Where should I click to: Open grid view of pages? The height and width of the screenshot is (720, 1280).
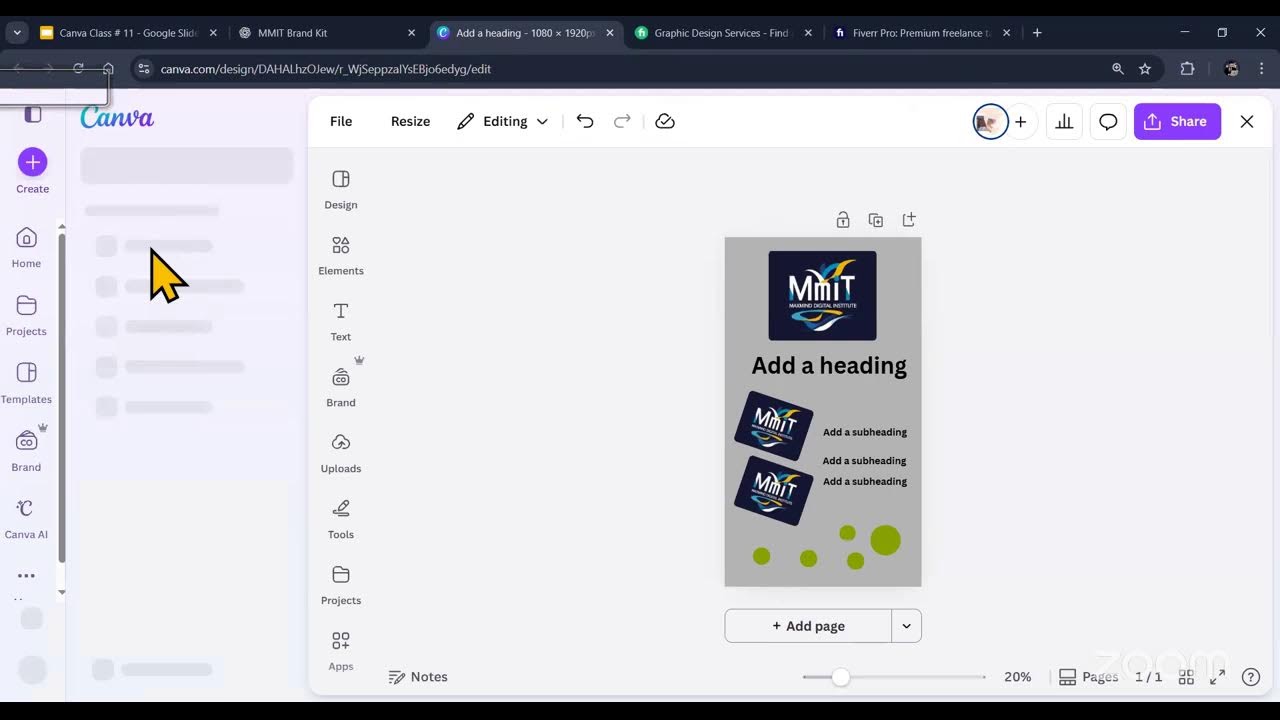click(1186, 677)
